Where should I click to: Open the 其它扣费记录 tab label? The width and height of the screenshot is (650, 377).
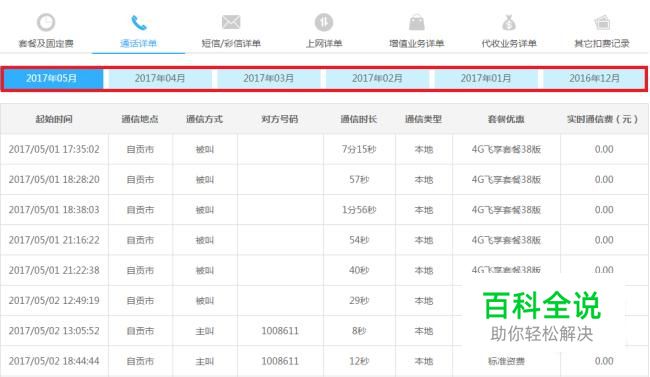pyautogui.click(x=602, y=43)
